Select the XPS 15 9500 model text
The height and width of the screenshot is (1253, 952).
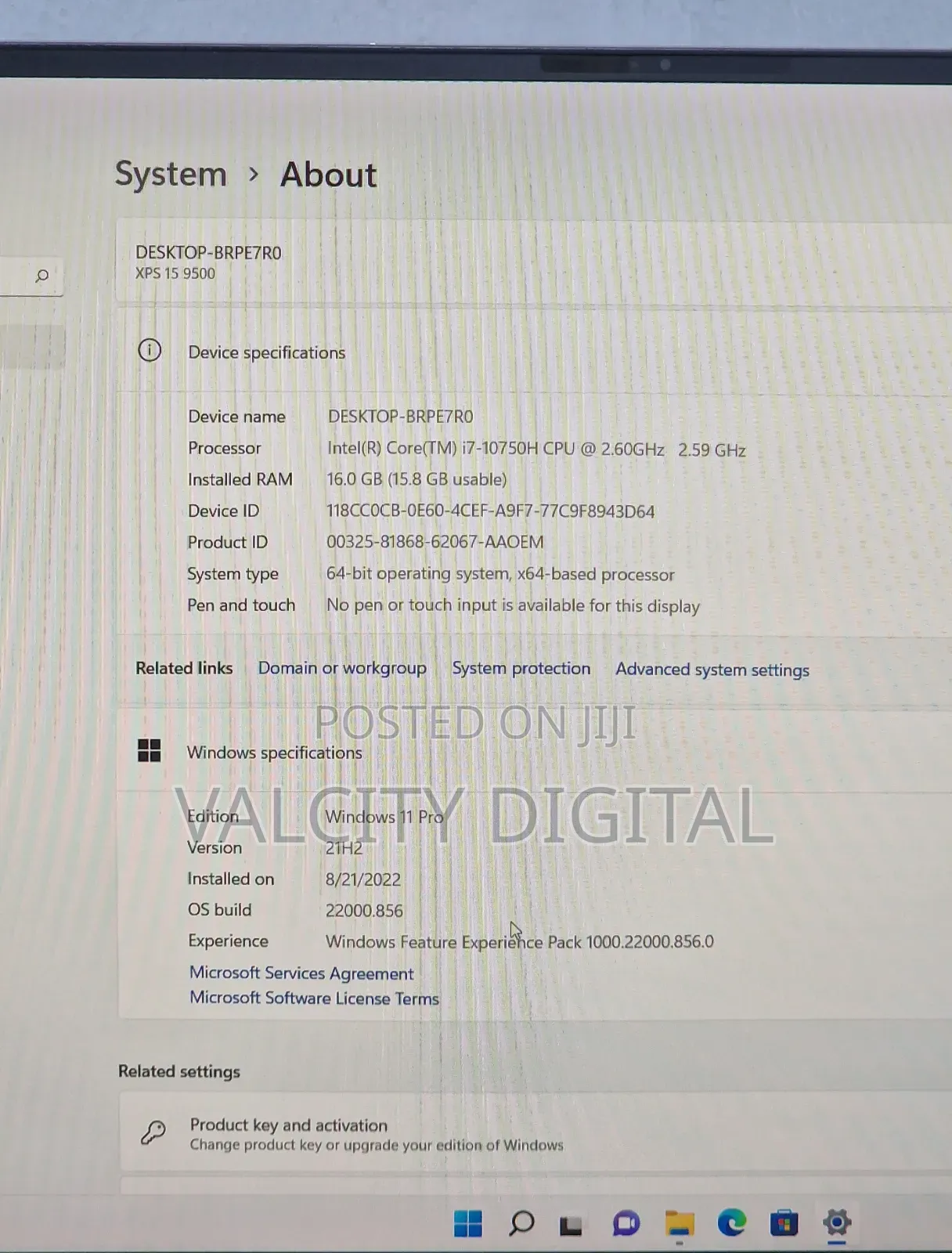click(175, 273)
